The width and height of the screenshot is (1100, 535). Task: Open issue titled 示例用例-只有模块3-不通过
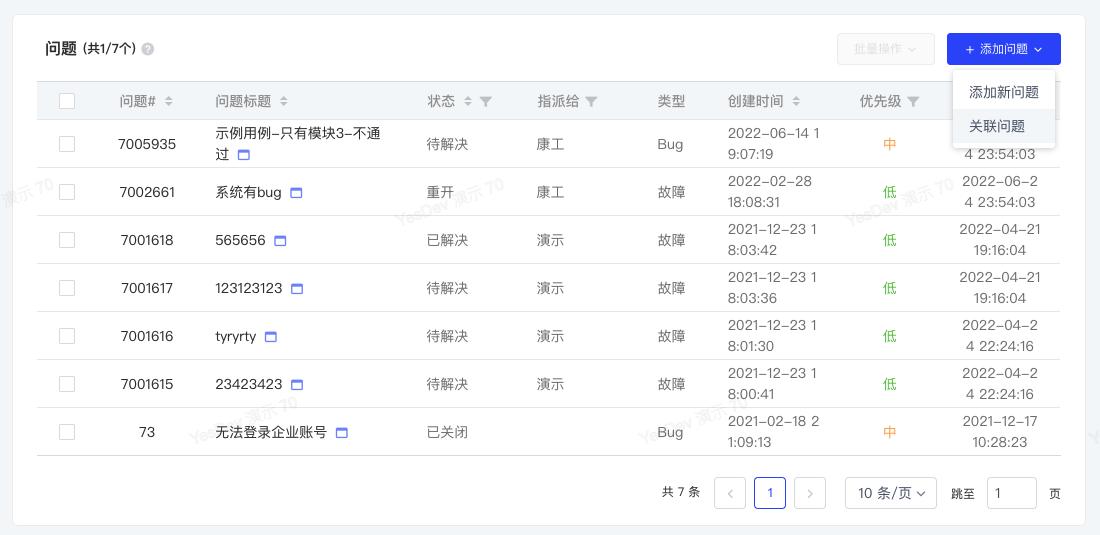(298, 144)
